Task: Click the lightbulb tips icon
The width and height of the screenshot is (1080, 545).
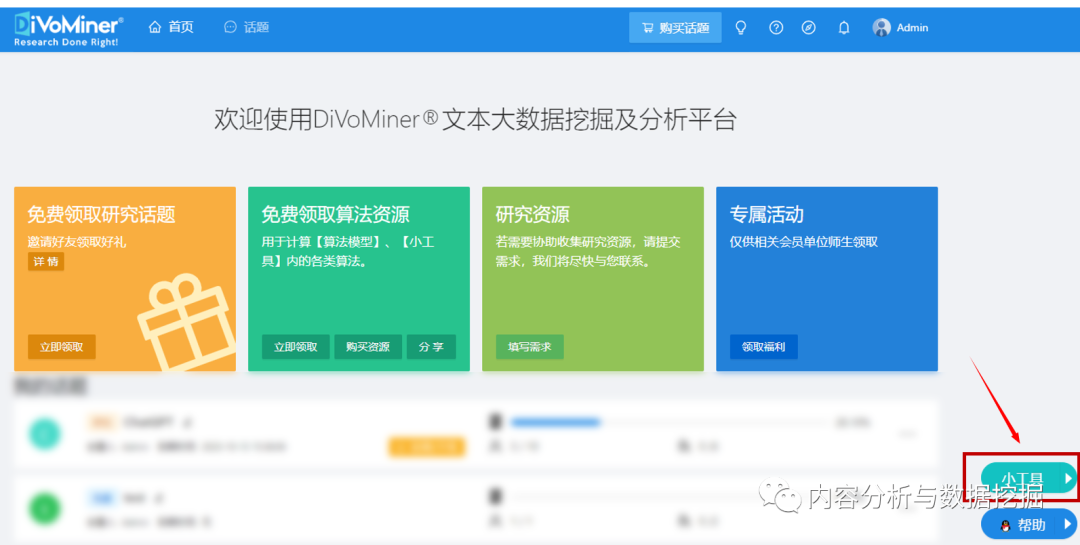Action: (x=741, y=28)
